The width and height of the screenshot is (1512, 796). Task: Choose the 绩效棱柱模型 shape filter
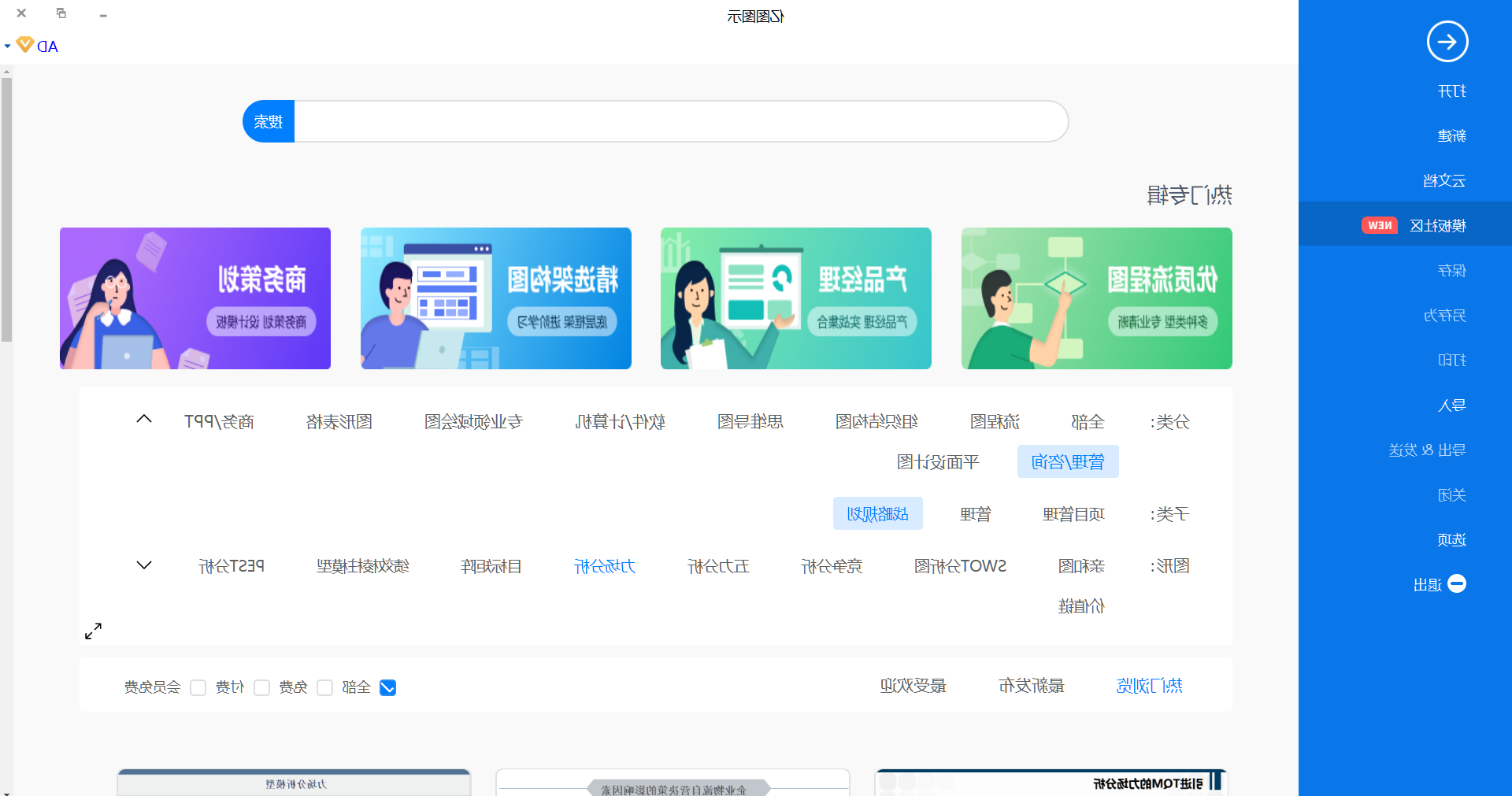click(x=363, y=566)
